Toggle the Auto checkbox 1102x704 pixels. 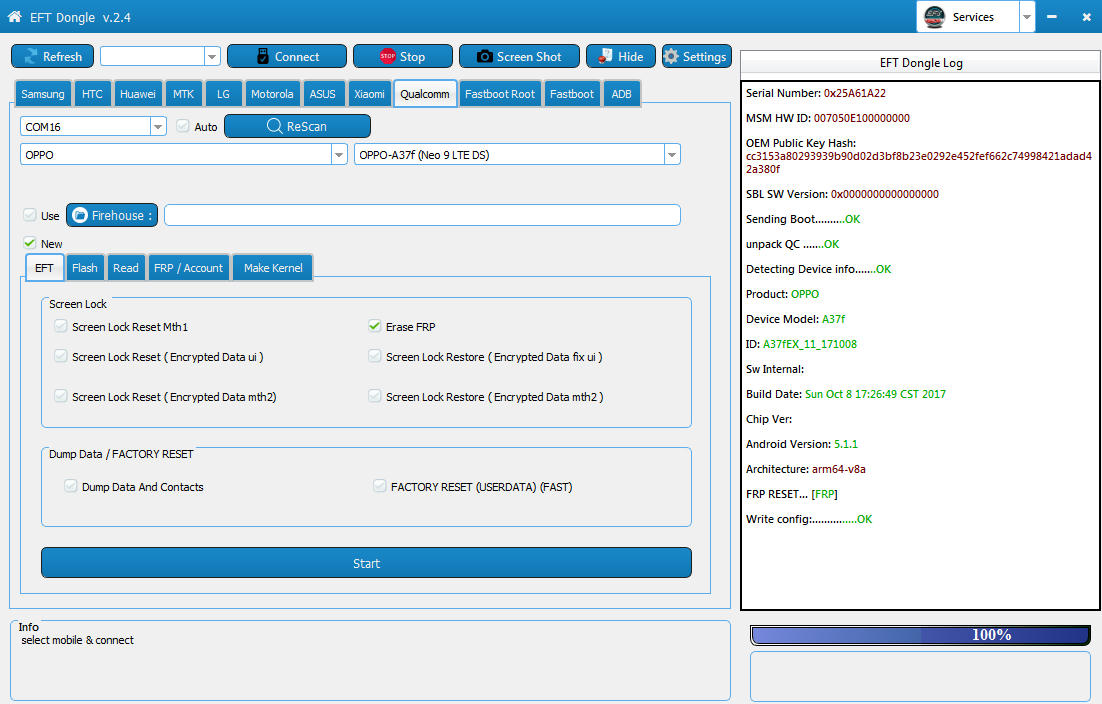pos(183,126)
